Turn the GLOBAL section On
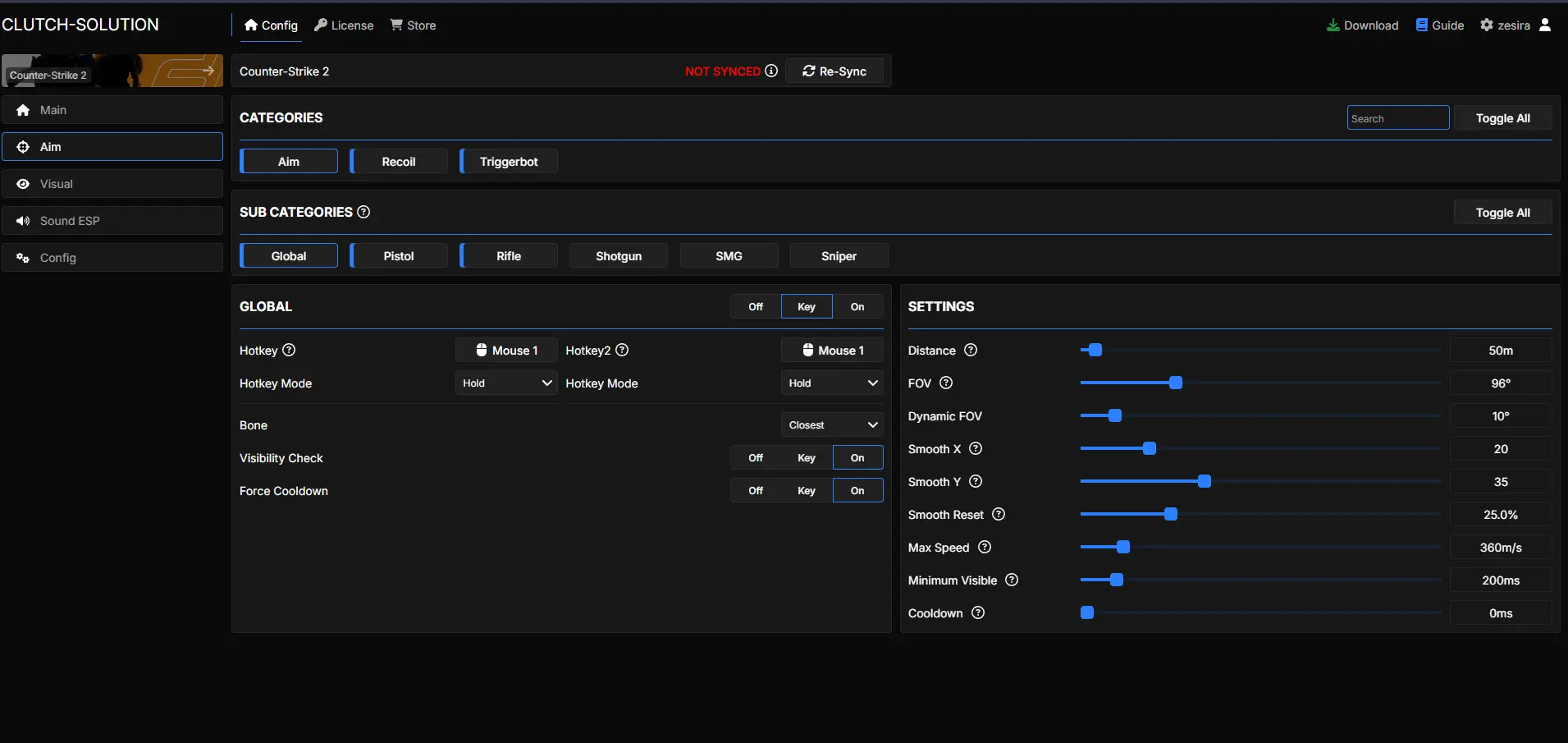 click(x=857, y=307)
